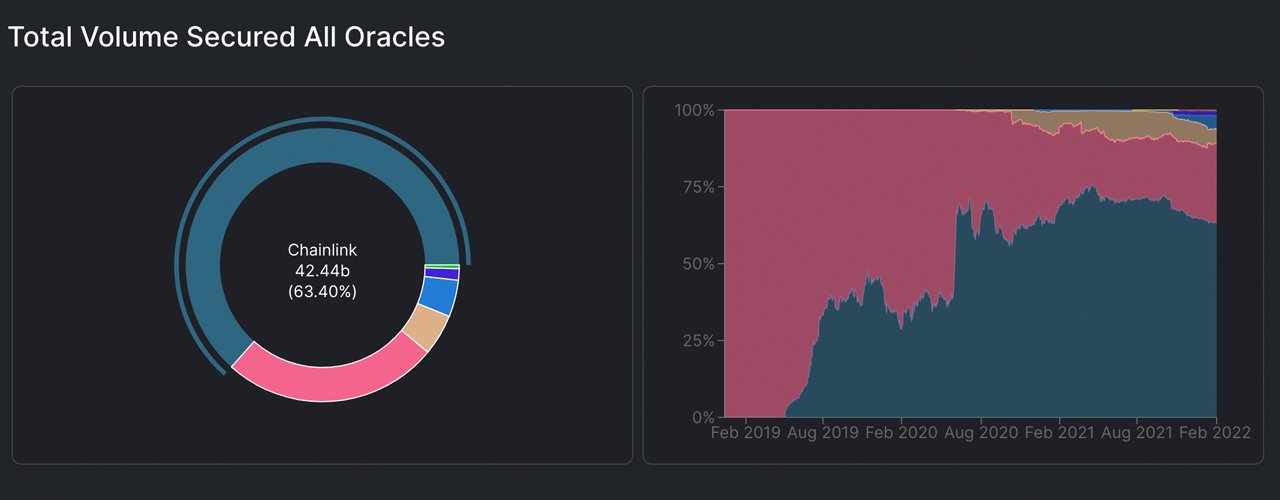Click the "Total Volume Secured All Oracles" heading
The image size is (1280, 500).
[x=226, y=38]
